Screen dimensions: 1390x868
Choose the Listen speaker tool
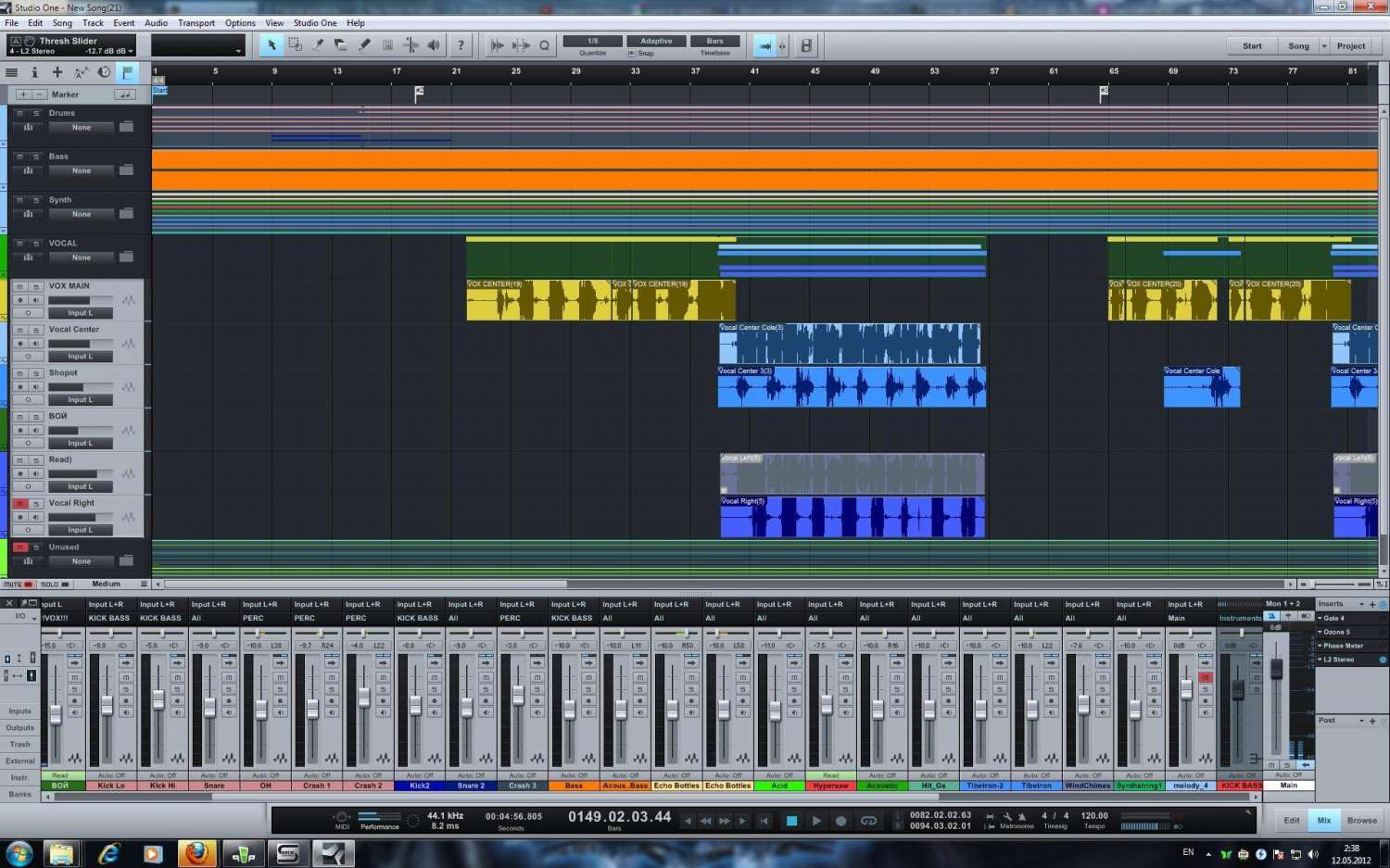(434, 45)
